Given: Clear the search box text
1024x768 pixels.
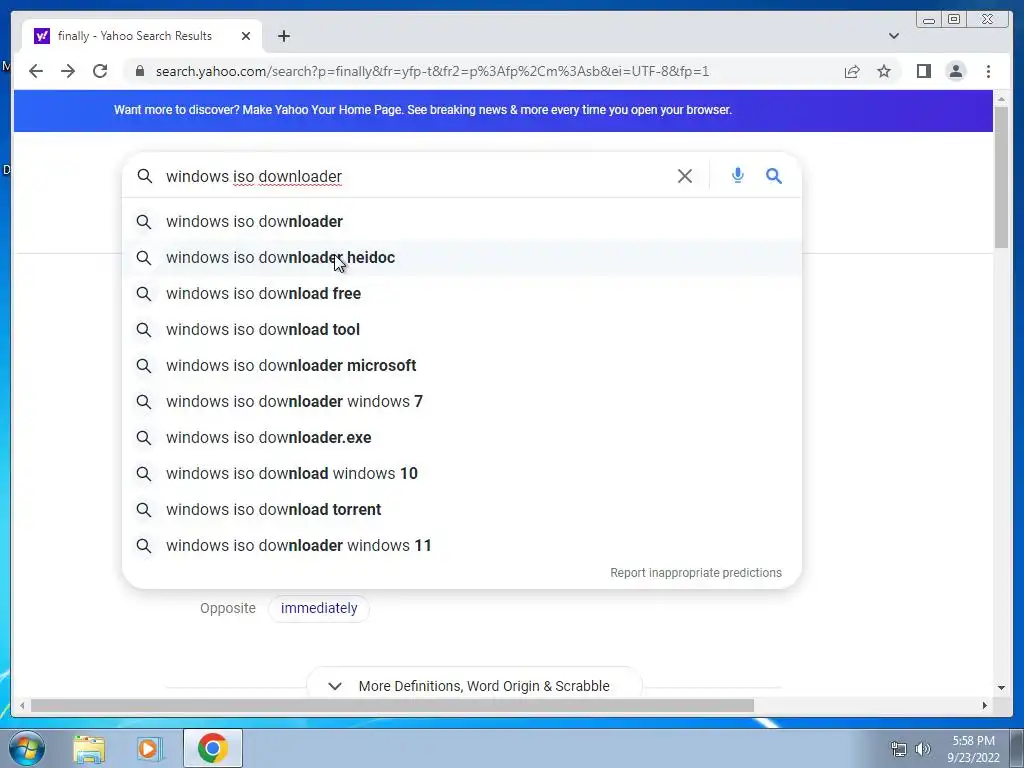Looking at the screenshot, I should pyautogui.click(x=684, y=176).
